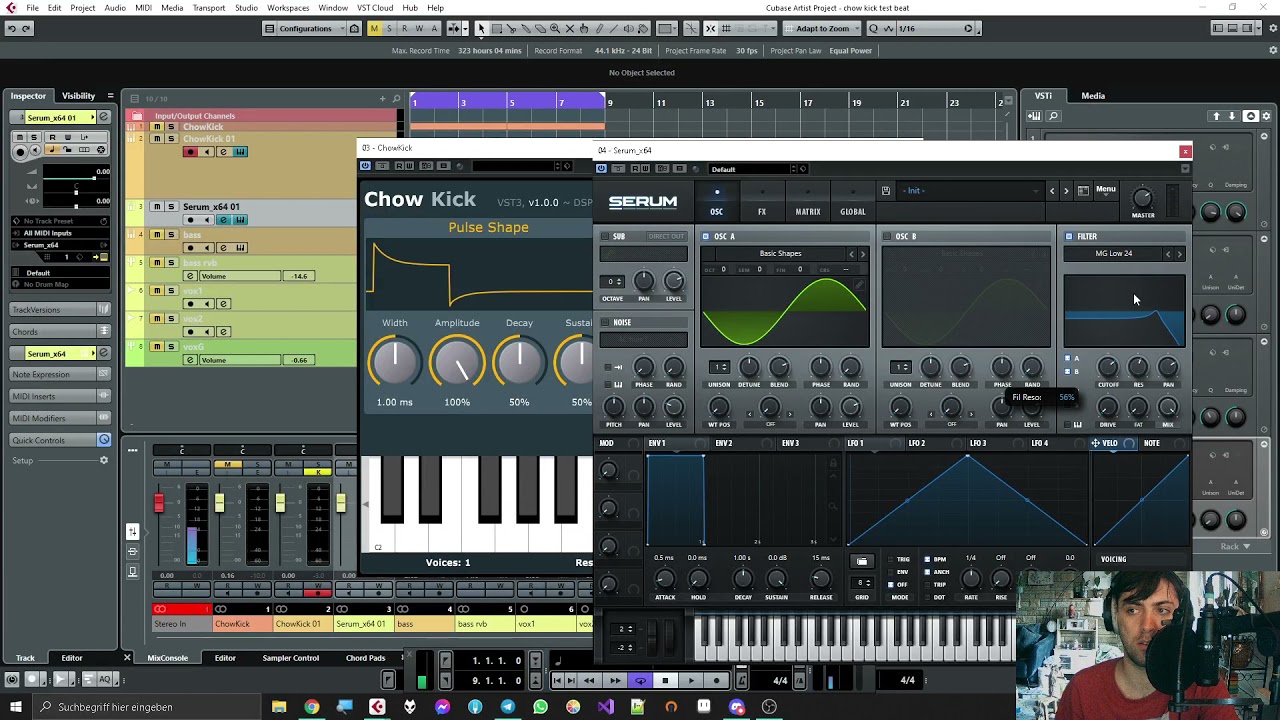The height and width of the screenshot is (720, 1280).
Task: Choose the Mute X tool
Action: [x=570, y=28]
